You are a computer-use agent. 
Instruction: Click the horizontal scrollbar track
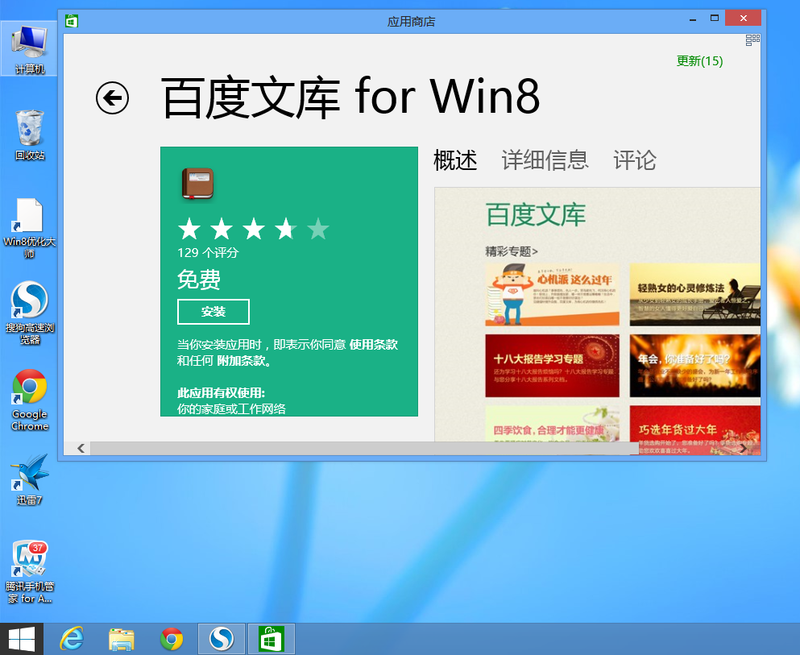(365, 448)
